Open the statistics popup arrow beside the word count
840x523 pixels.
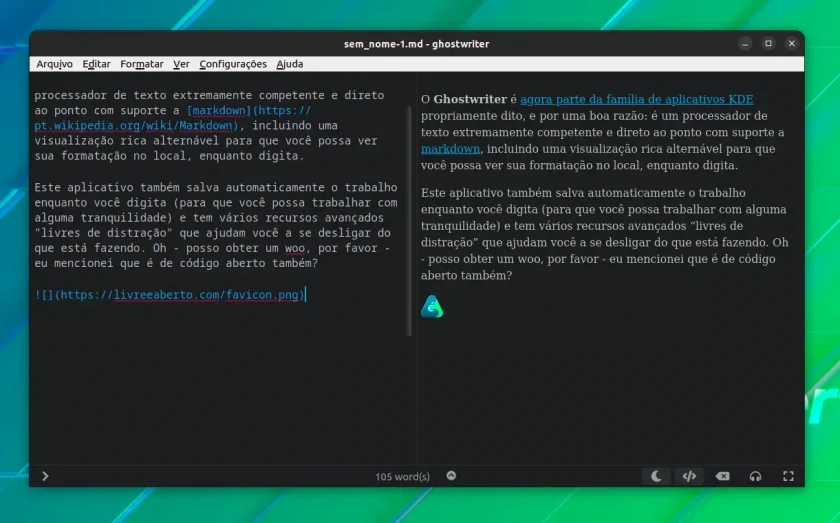pos(451,476)
